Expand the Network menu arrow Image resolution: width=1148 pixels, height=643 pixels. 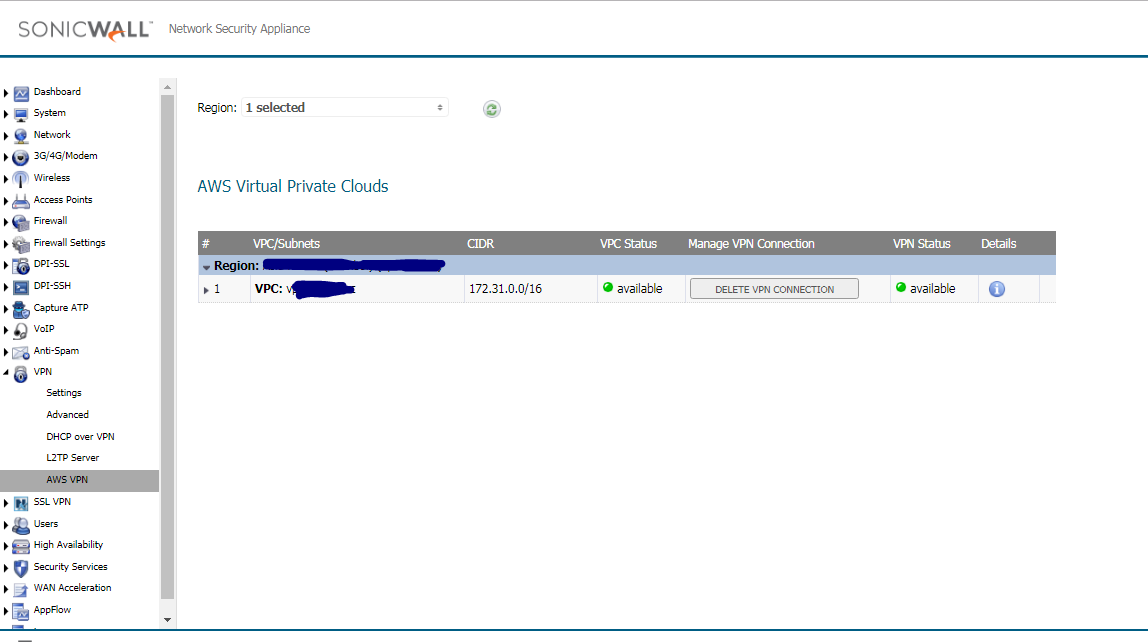pyautogui.click(x=6, y=135)
